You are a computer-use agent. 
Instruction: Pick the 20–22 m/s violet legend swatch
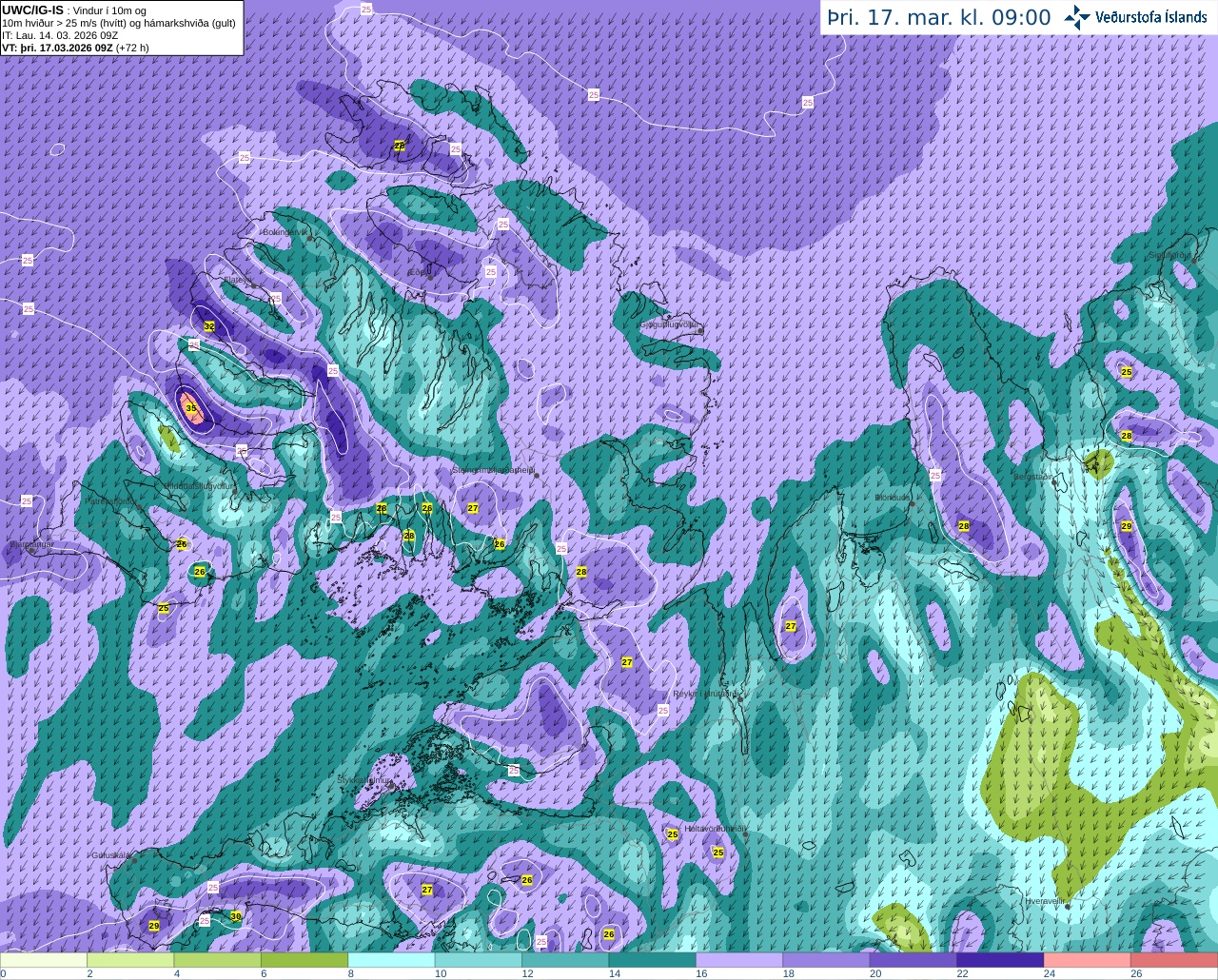point(914,960)
